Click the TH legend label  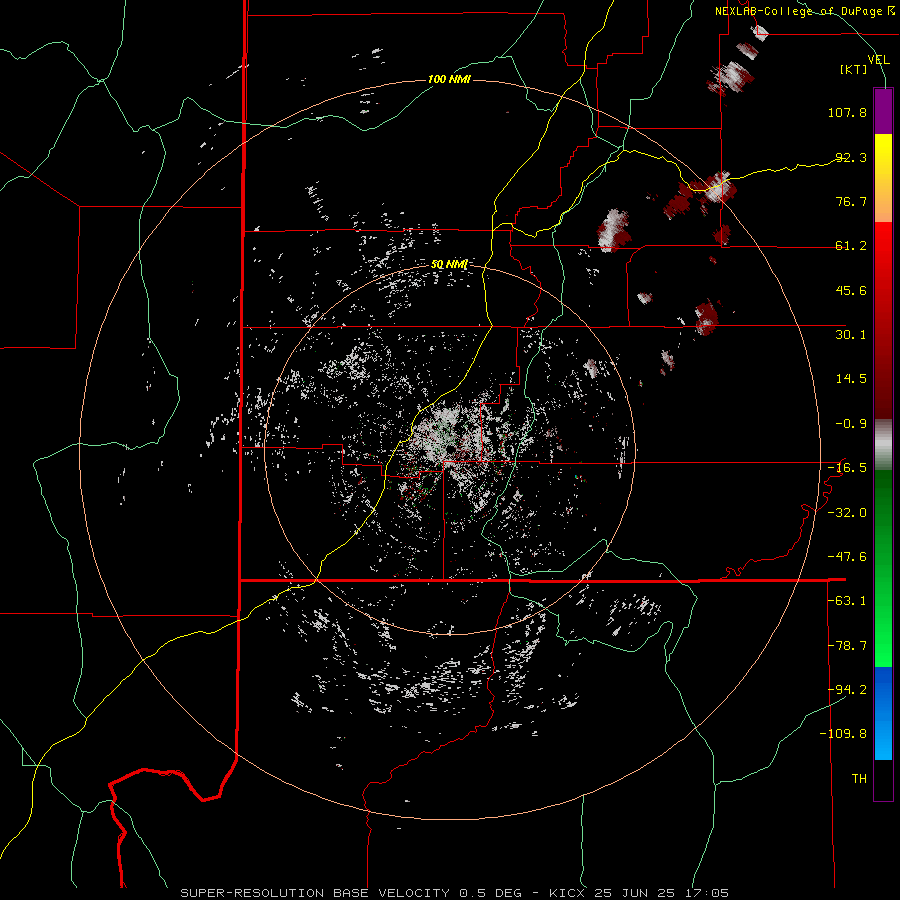(859, 779)
